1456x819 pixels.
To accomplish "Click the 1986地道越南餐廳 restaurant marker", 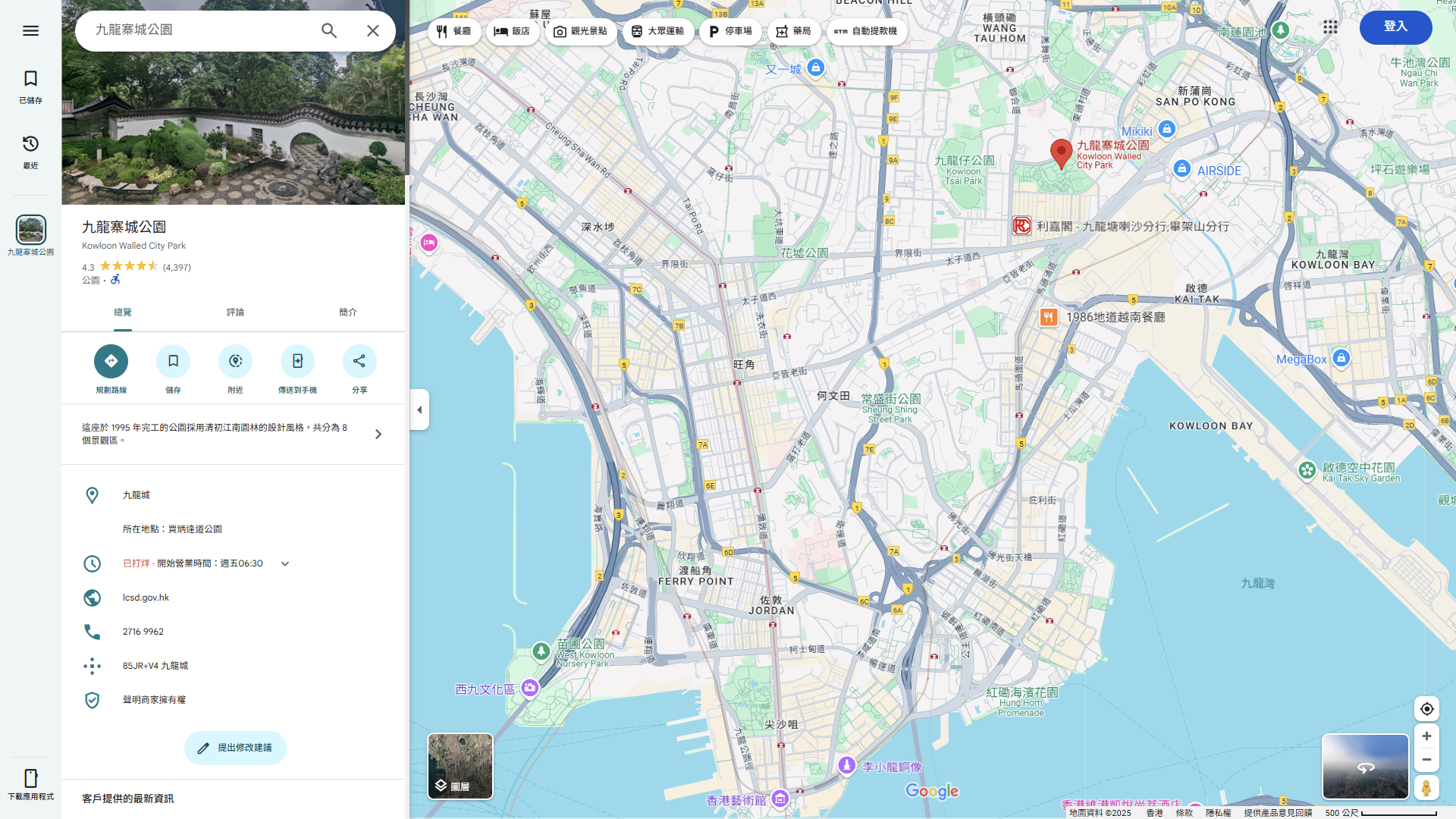I will 1048,317.
